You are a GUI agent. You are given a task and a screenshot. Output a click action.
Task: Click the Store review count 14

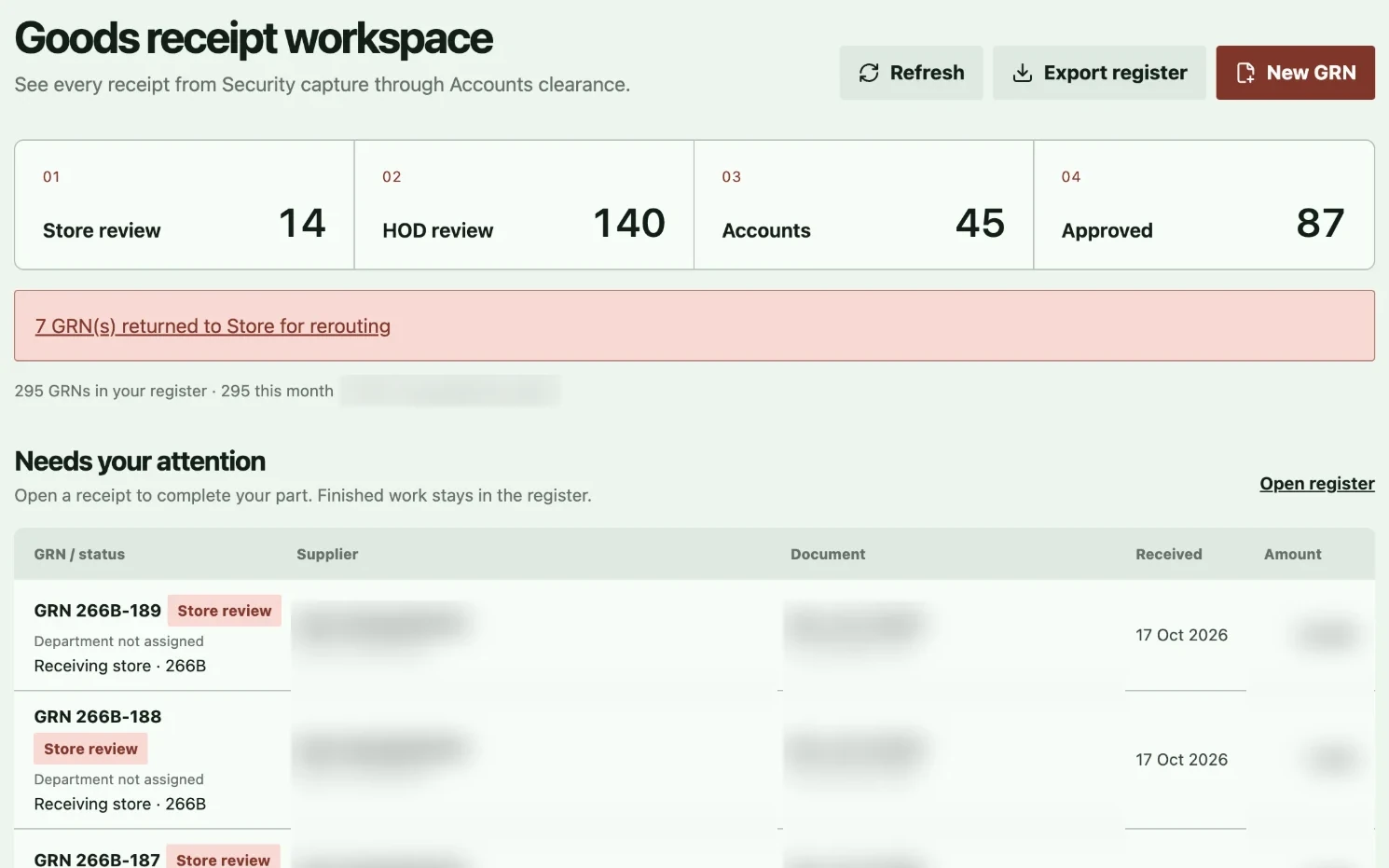302,223
